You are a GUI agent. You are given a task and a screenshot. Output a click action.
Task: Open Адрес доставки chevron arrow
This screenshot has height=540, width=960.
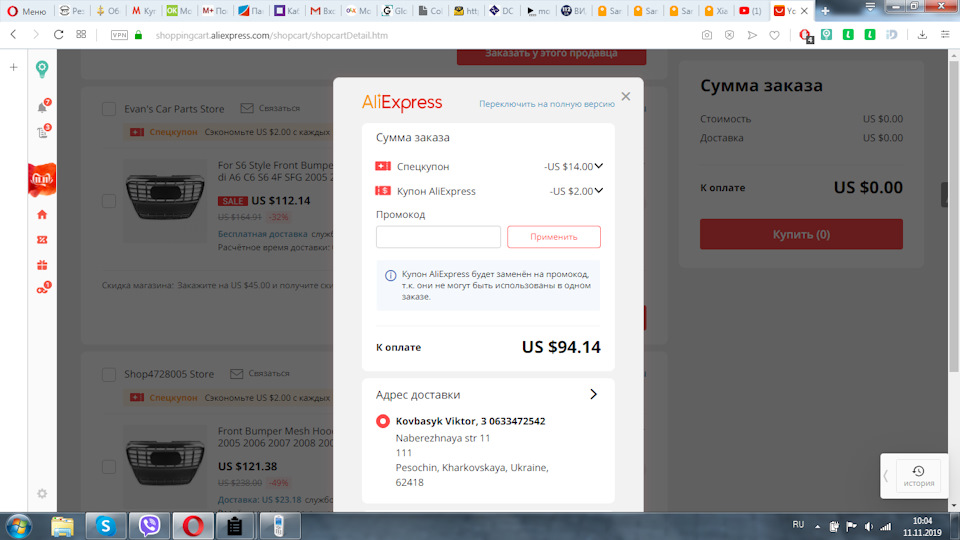coord(593,394)
